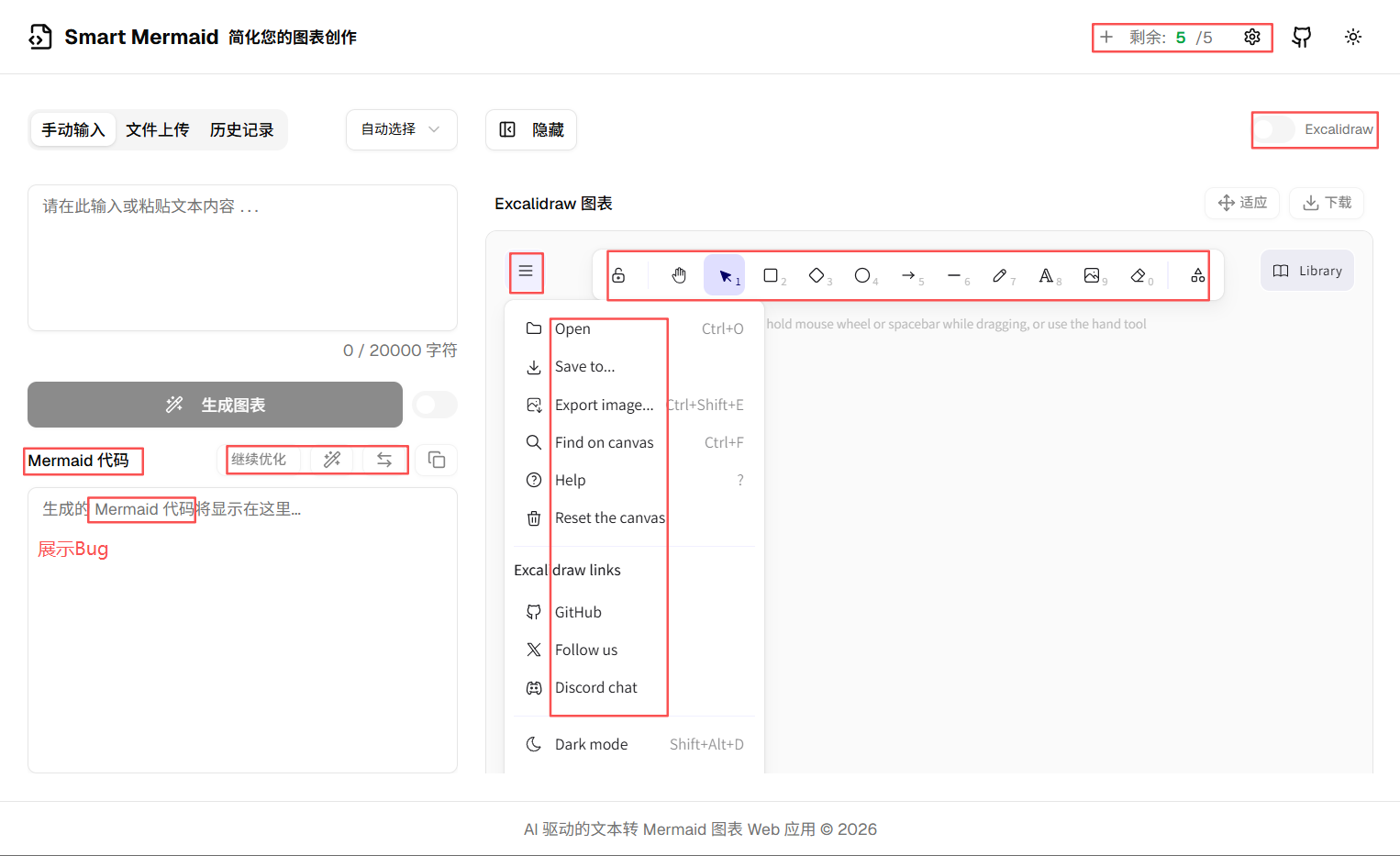Switch theme with the sun icon
The width and height of the screenshot is (1400, 856).
click(x=1353, y=37)
